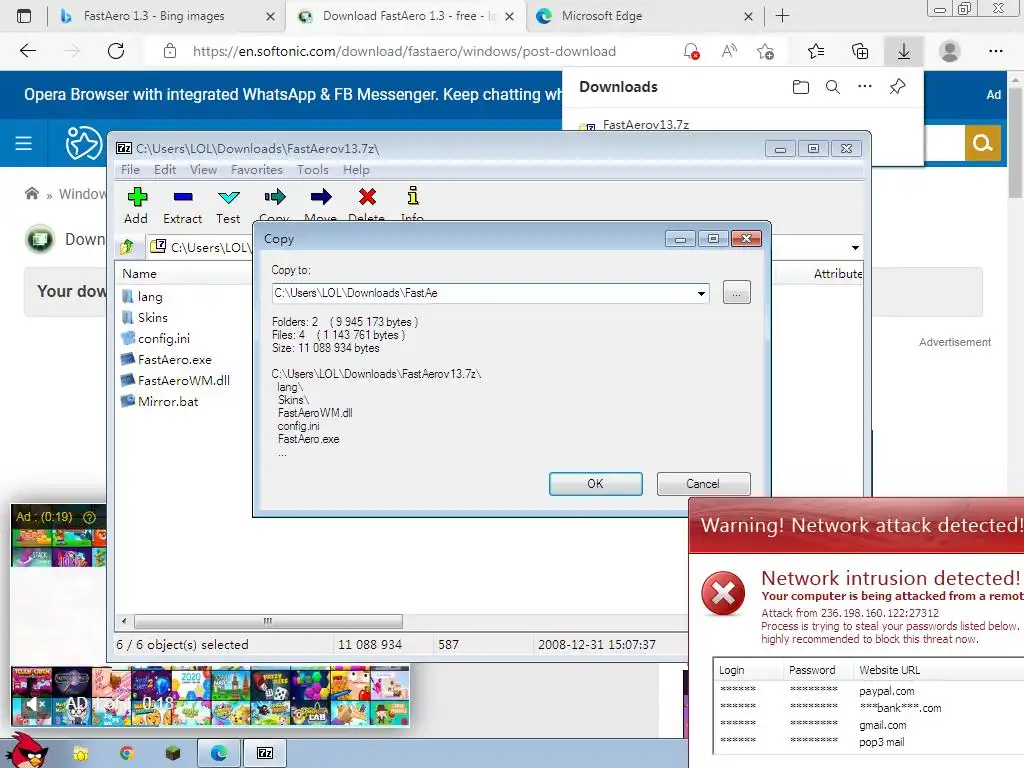The width and height of the screenshot is (1024, 768).
Task: Click the Delete red X toolbar icon
Action: 367,197
